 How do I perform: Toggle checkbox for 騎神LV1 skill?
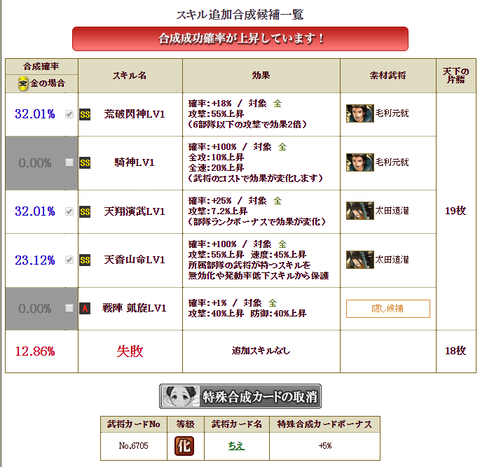(69, 162)
